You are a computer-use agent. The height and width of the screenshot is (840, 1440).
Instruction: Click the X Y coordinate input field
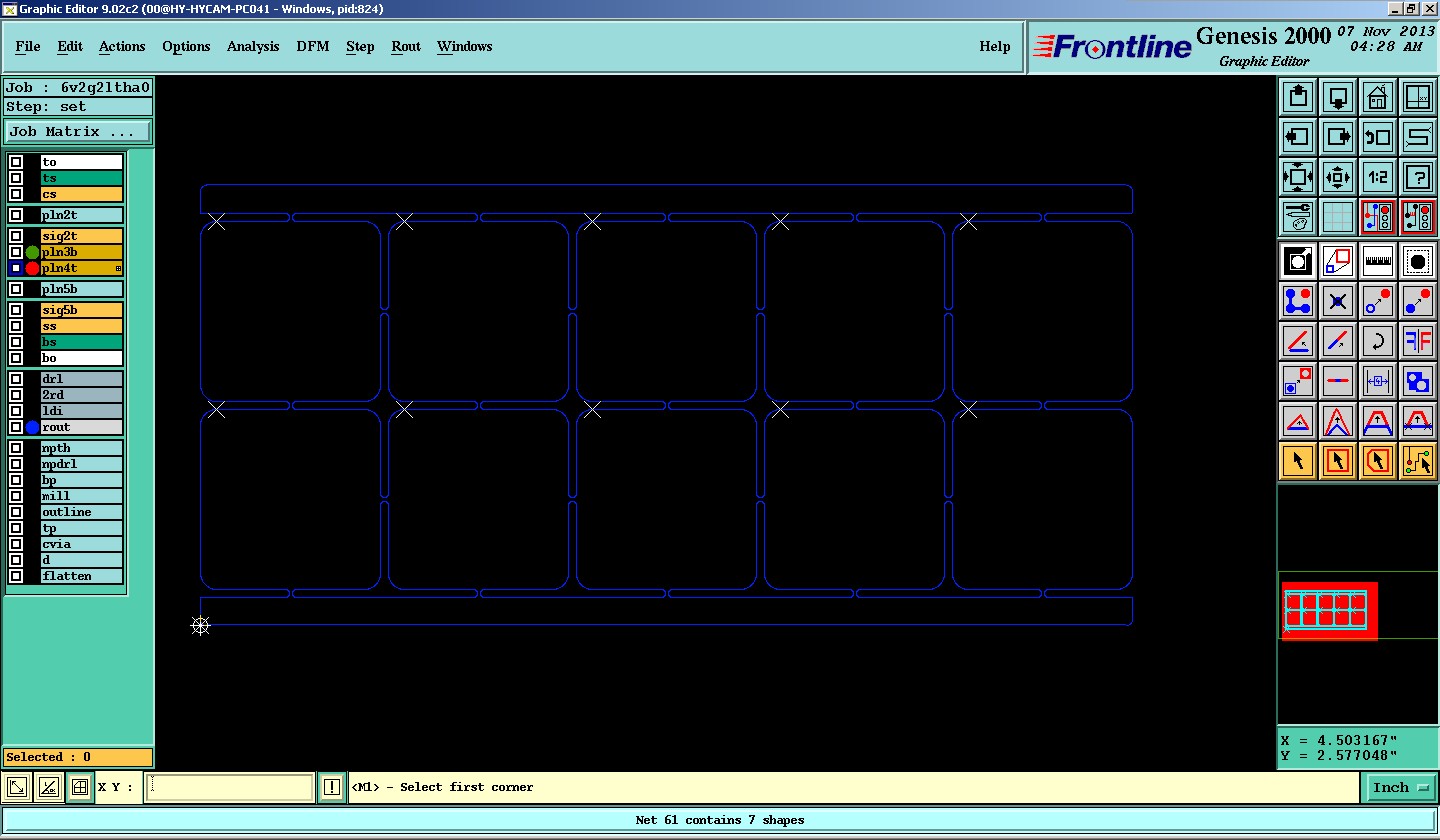click(229, 788)
